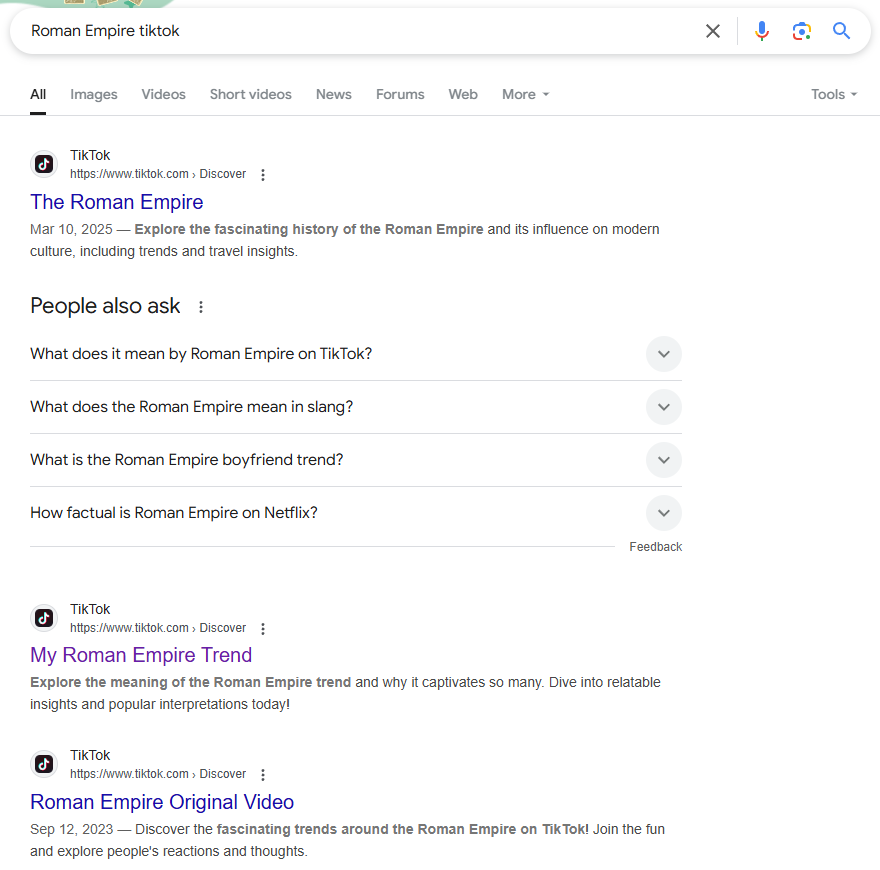
Task: Focus the 'Roman Empire tiktok' search field
Action: [359, 31]
